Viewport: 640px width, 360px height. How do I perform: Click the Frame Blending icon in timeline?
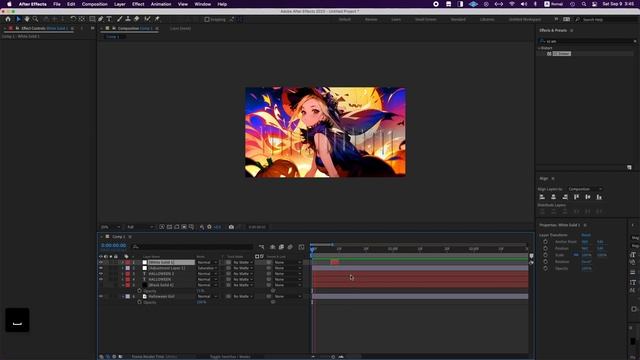(x=281, y=247)
